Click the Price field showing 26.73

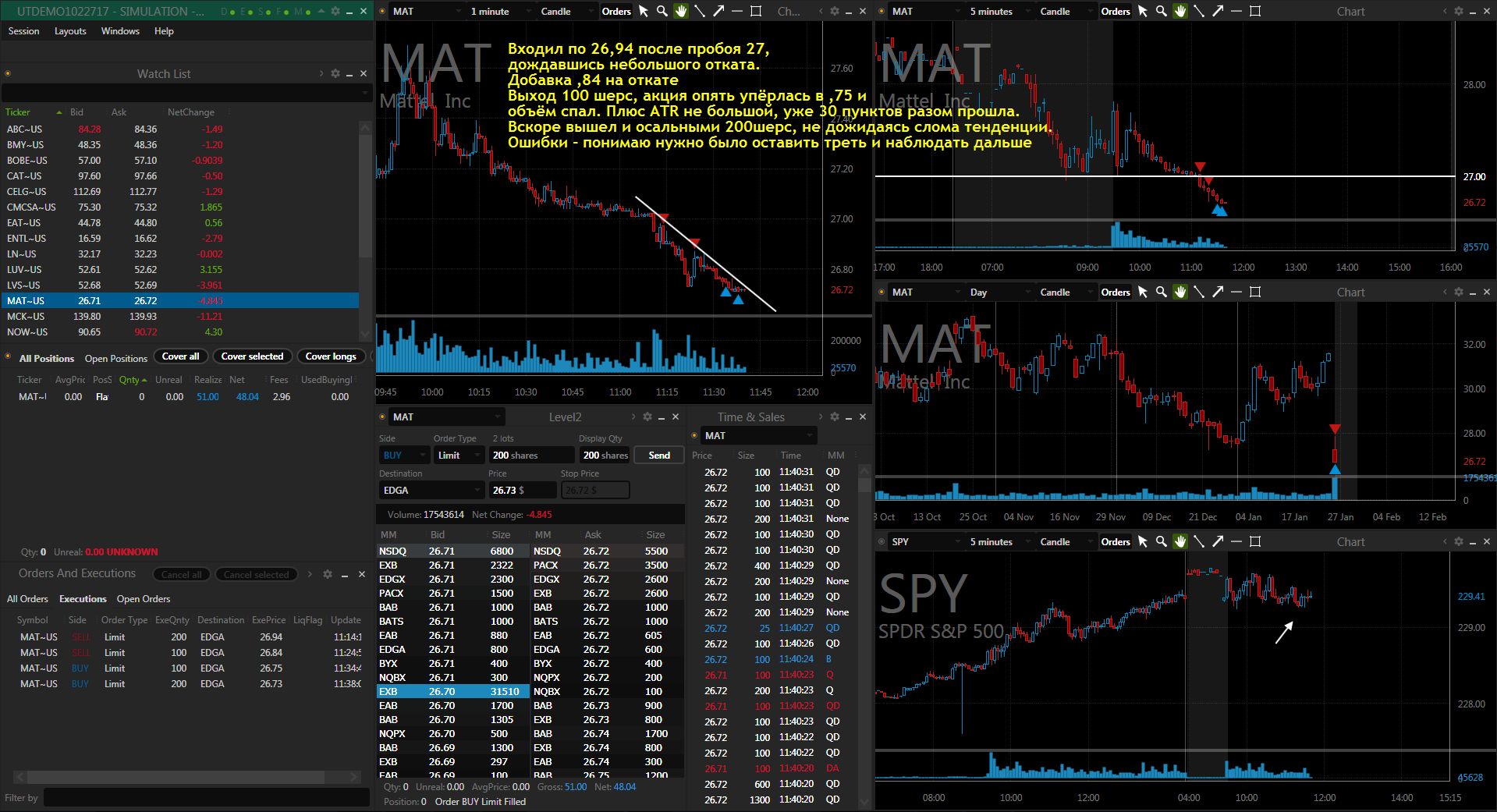coord(522,490)
